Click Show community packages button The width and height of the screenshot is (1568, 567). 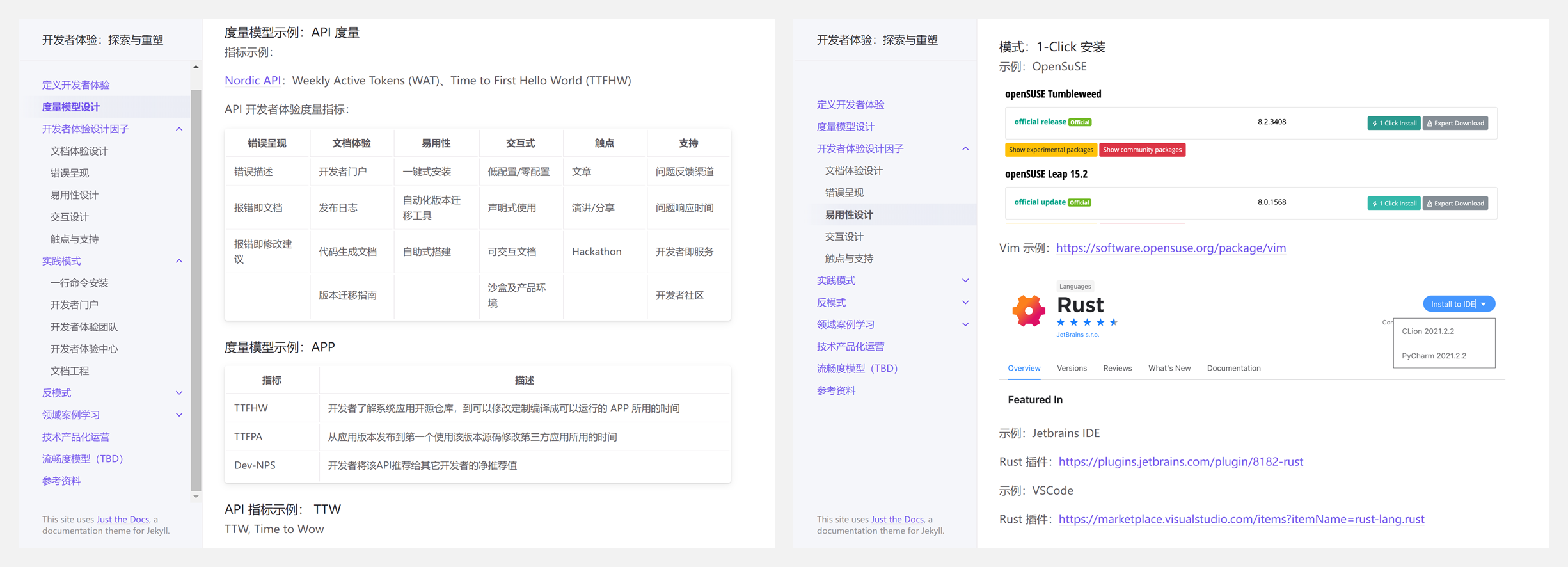coord(1142,150)
